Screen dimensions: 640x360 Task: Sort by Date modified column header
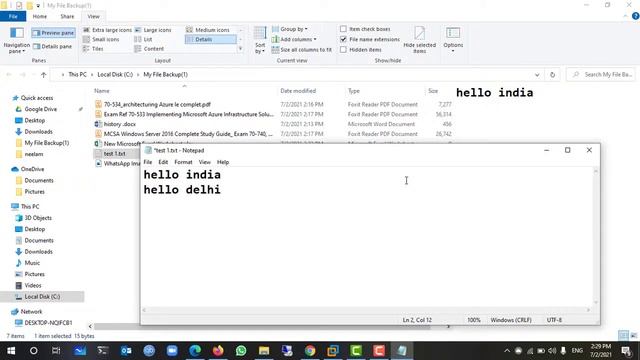(298, 91)
